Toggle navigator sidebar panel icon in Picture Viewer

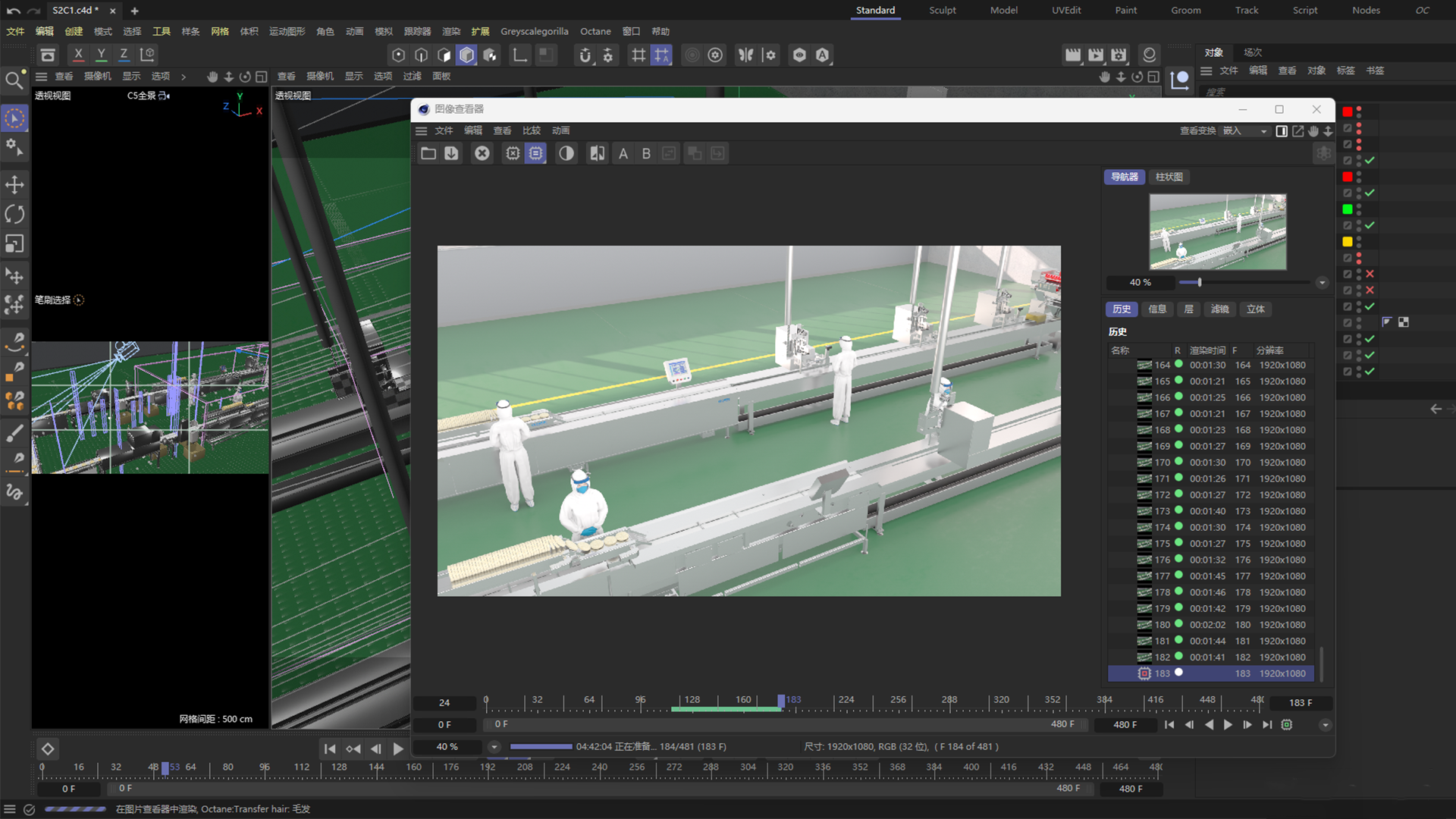tap(1282, 131)
